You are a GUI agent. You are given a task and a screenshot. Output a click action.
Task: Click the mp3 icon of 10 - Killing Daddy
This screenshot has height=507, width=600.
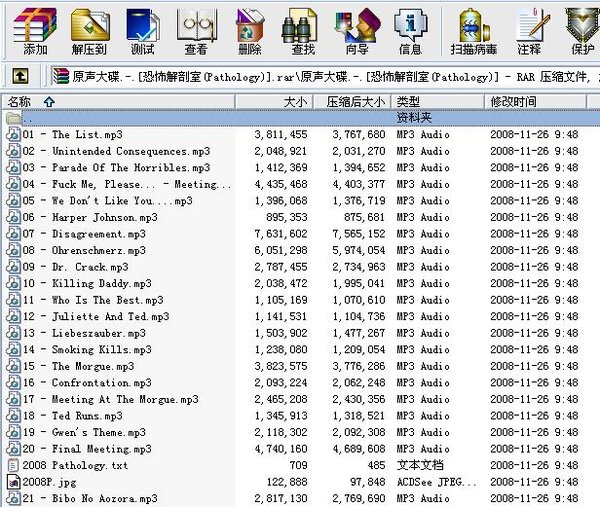(14, 283)
